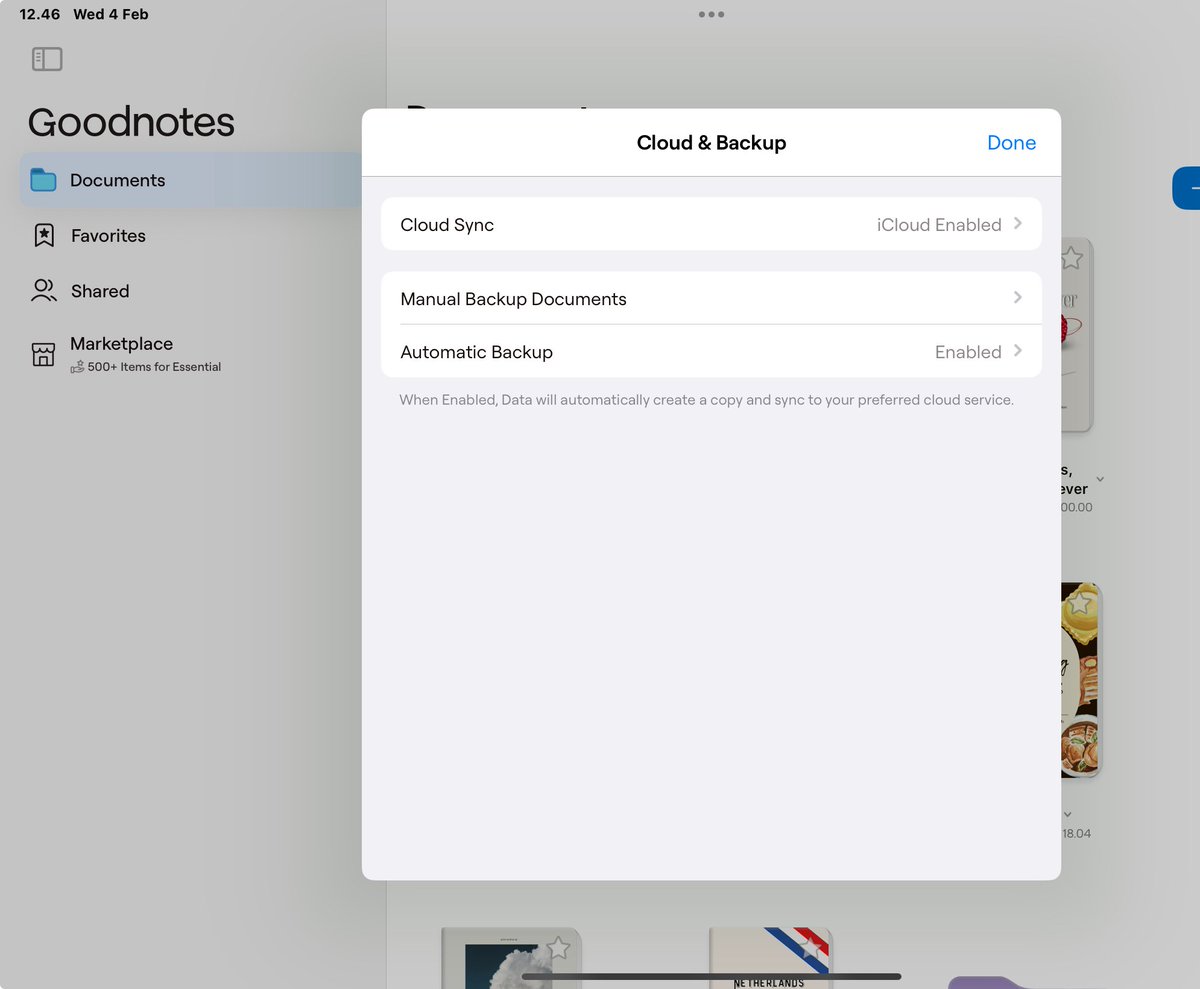This screenshot has height=989, width=1200.
Task: Expand the chevron beside iCloud Enabled
Action: tap(1018, 224)
